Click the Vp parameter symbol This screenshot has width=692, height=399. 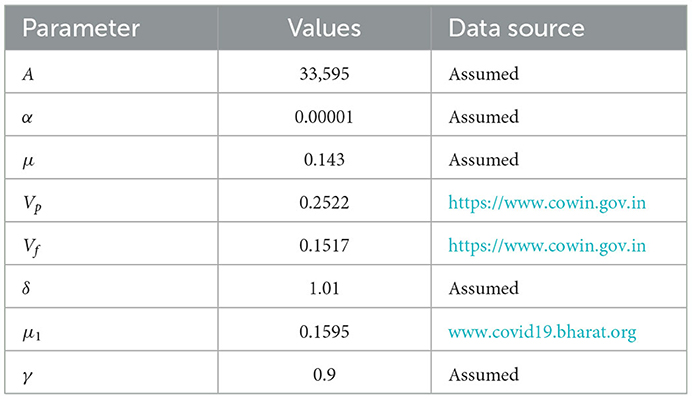(x=32, y=204)
